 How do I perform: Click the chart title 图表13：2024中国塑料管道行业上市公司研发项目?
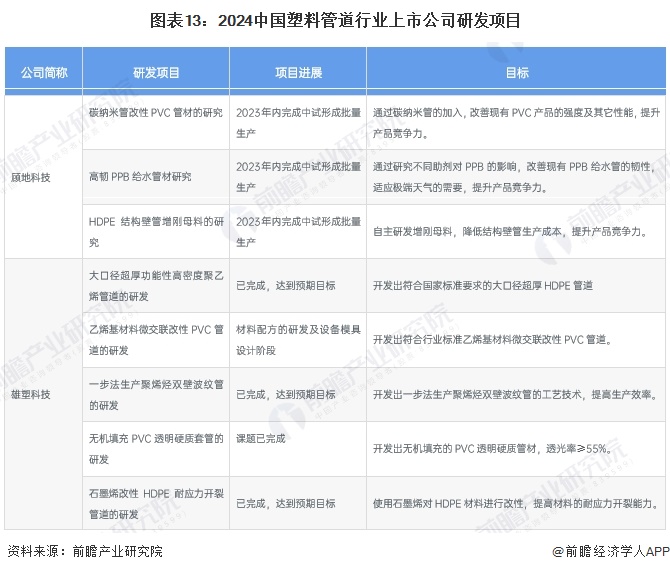[x=335, y=21]
